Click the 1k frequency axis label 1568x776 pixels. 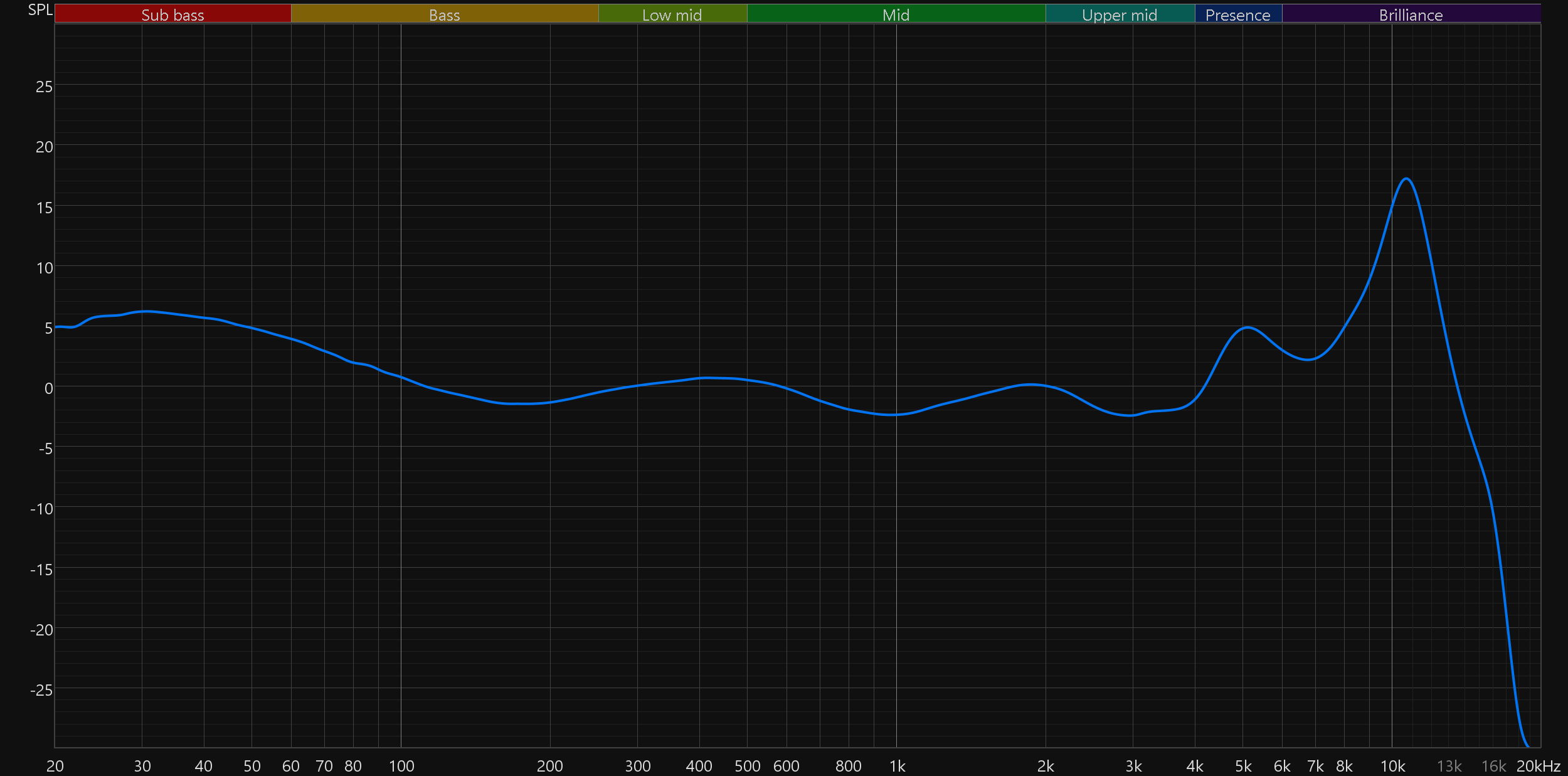(x=897, y=766)
